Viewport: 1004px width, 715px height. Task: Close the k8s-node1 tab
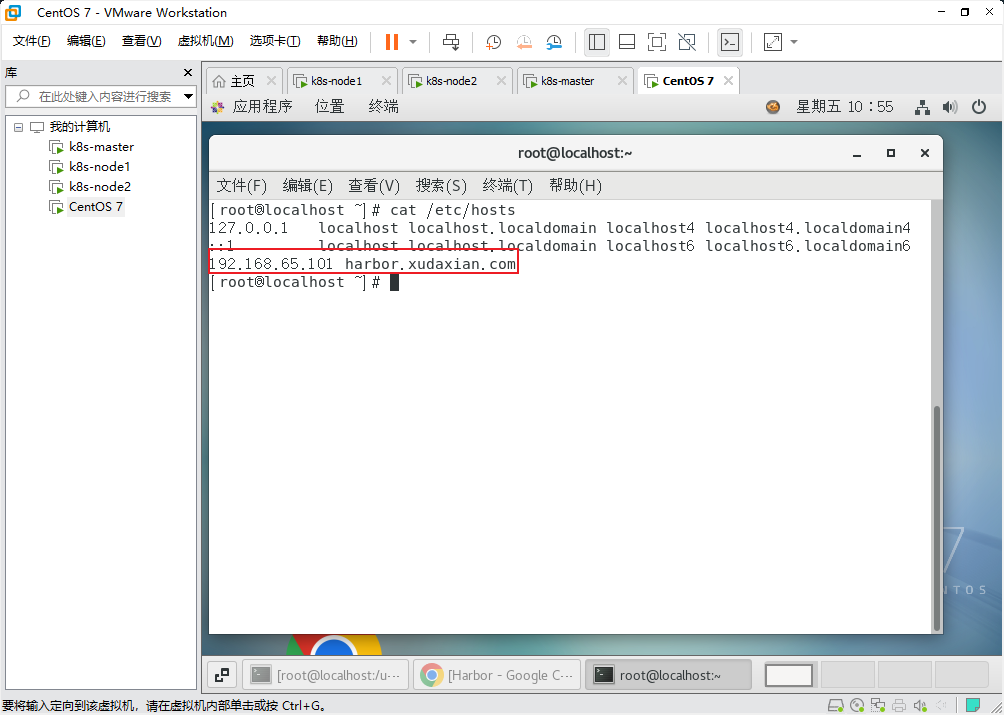(x=386, y=81)
